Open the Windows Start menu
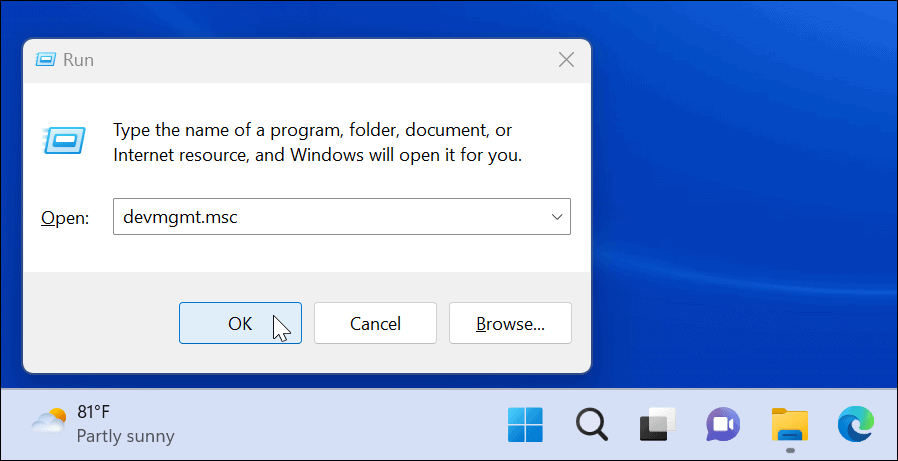This screenshot has width=898, height=461. [x=524, y=425]
